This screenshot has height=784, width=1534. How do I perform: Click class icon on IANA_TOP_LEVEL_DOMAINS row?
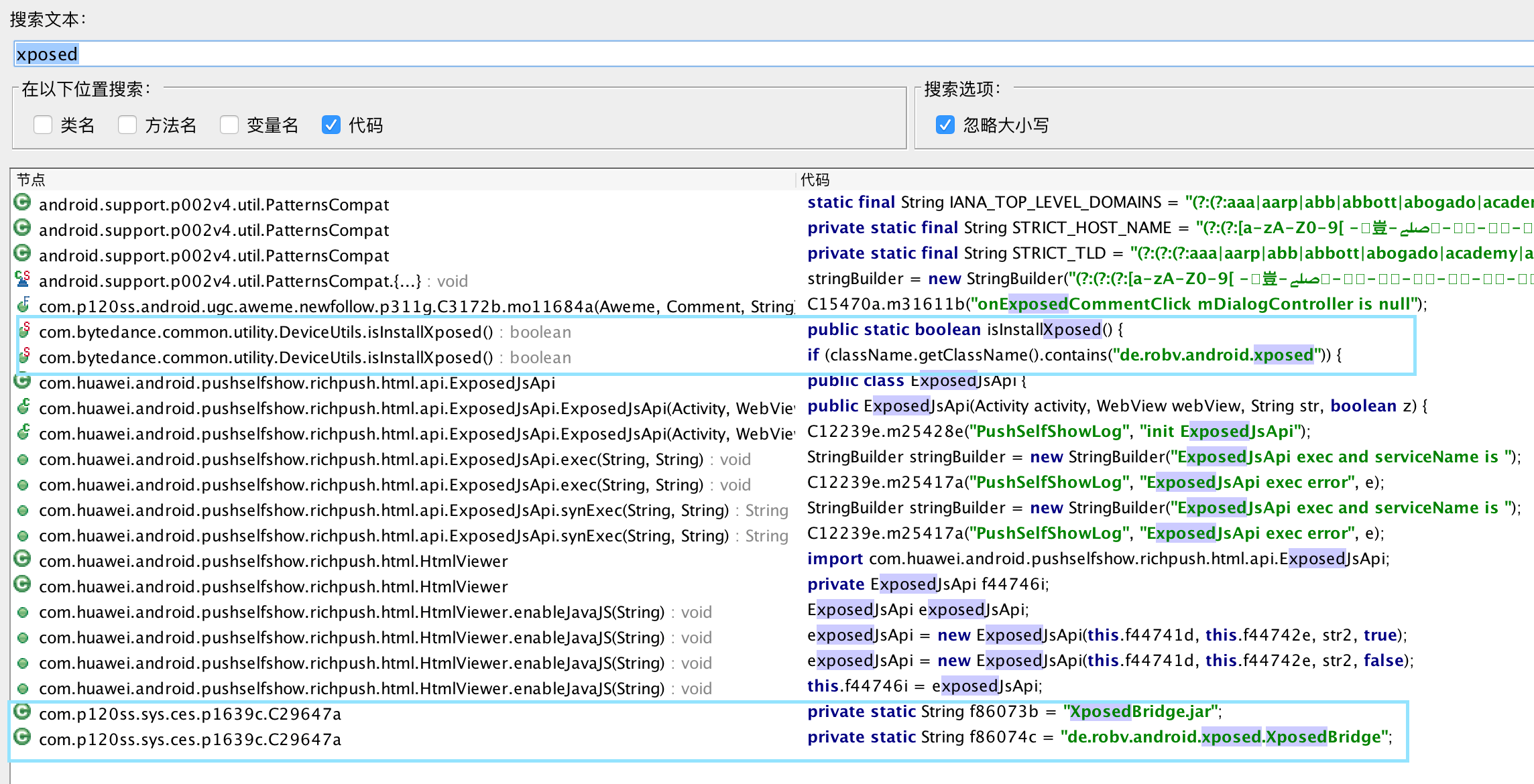23,202
